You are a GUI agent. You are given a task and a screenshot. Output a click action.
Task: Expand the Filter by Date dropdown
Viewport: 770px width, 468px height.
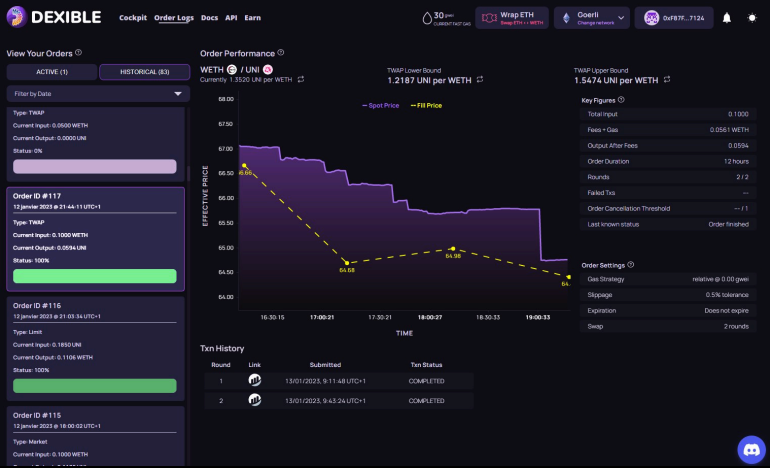click(98, 93)
